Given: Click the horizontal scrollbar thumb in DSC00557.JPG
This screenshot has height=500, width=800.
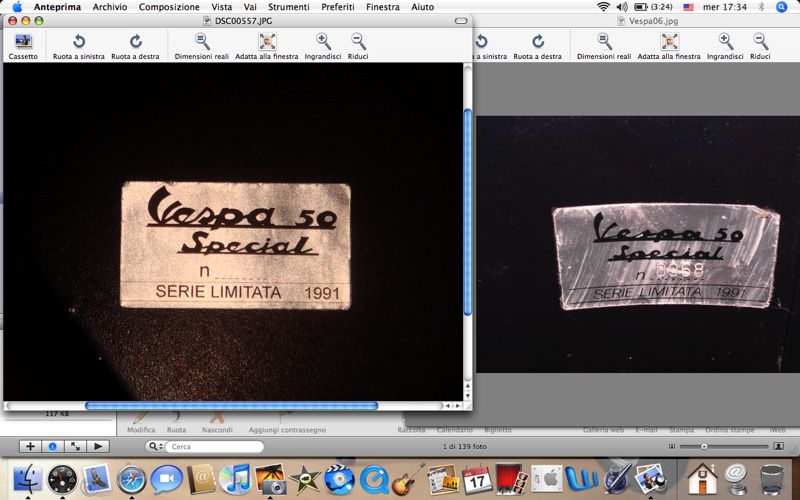Looking at the screenshot, I should tap(232, 406).
